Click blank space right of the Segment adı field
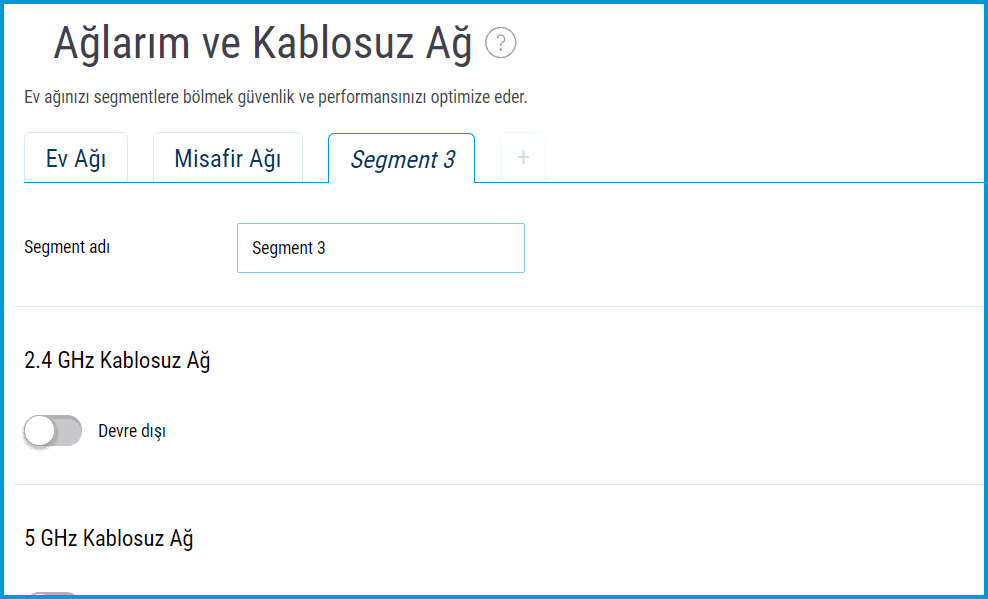The width and height of the screenshot is (988, 599). pos(750,248)
